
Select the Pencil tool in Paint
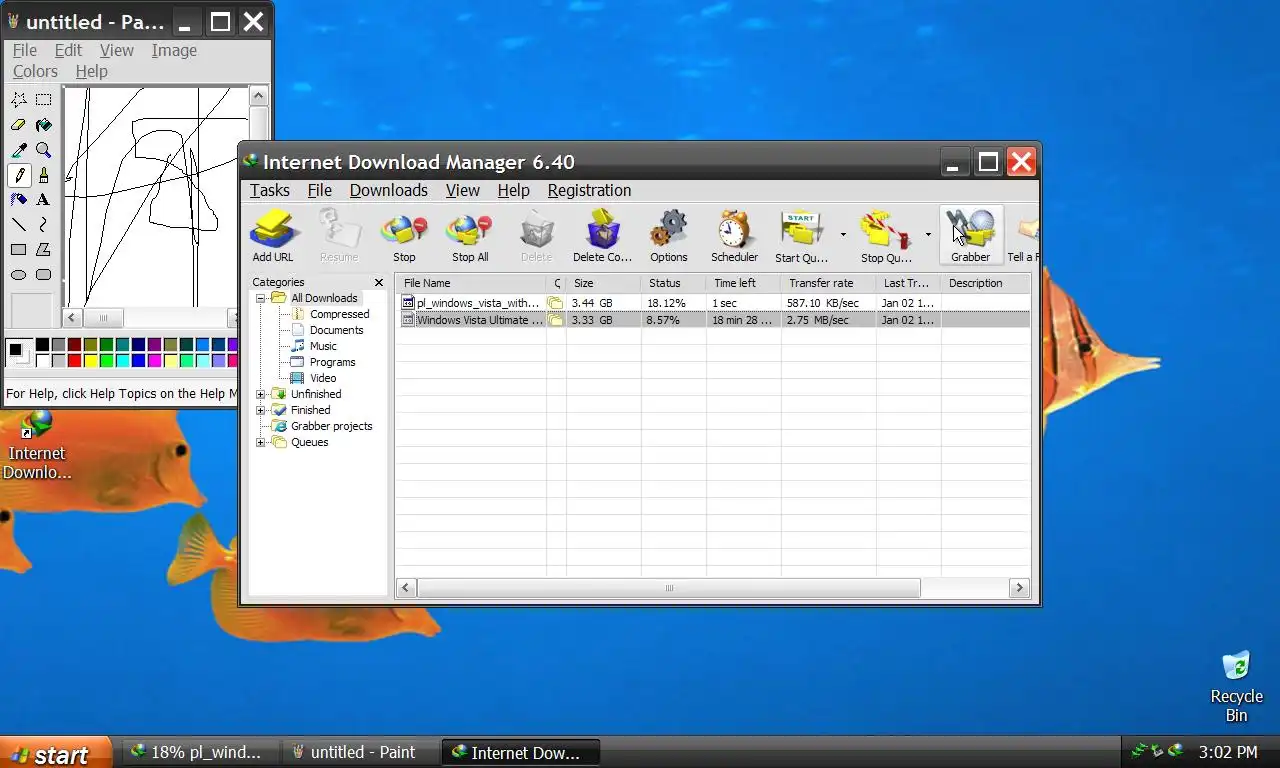click(18, 175)
